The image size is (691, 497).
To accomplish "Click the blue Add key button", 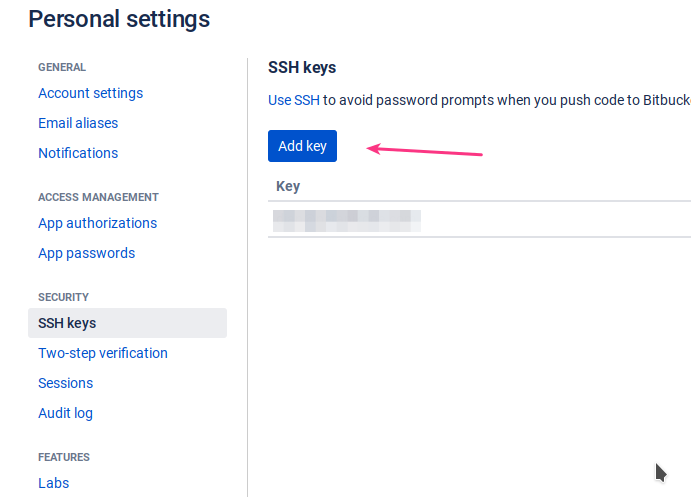I will coord(302,146).
